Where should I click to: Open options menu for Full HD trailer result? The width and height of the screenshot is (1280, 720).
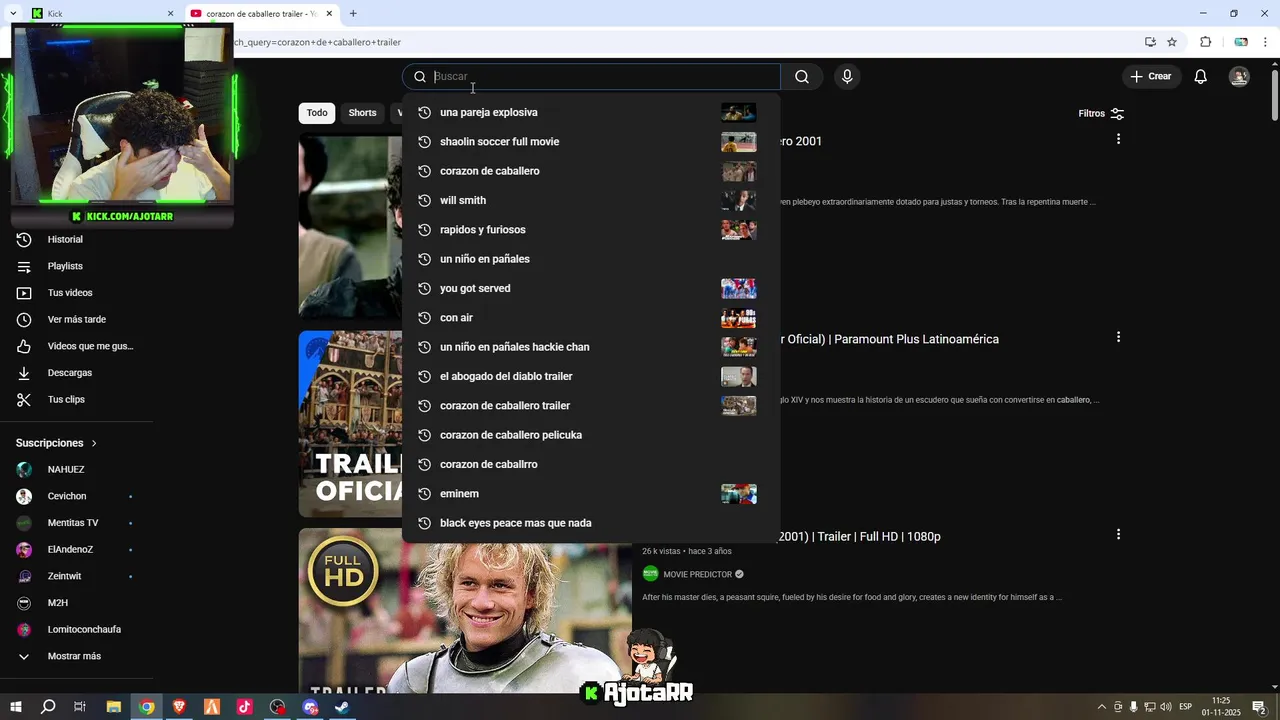[x=1118, y=535]
